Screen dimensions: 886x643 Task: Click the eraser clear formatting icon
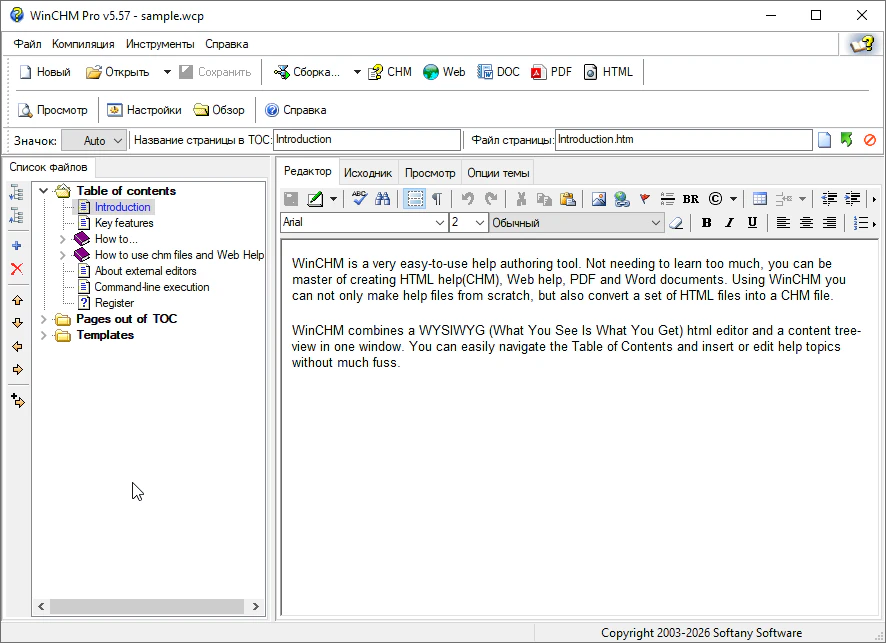[676, 223]
